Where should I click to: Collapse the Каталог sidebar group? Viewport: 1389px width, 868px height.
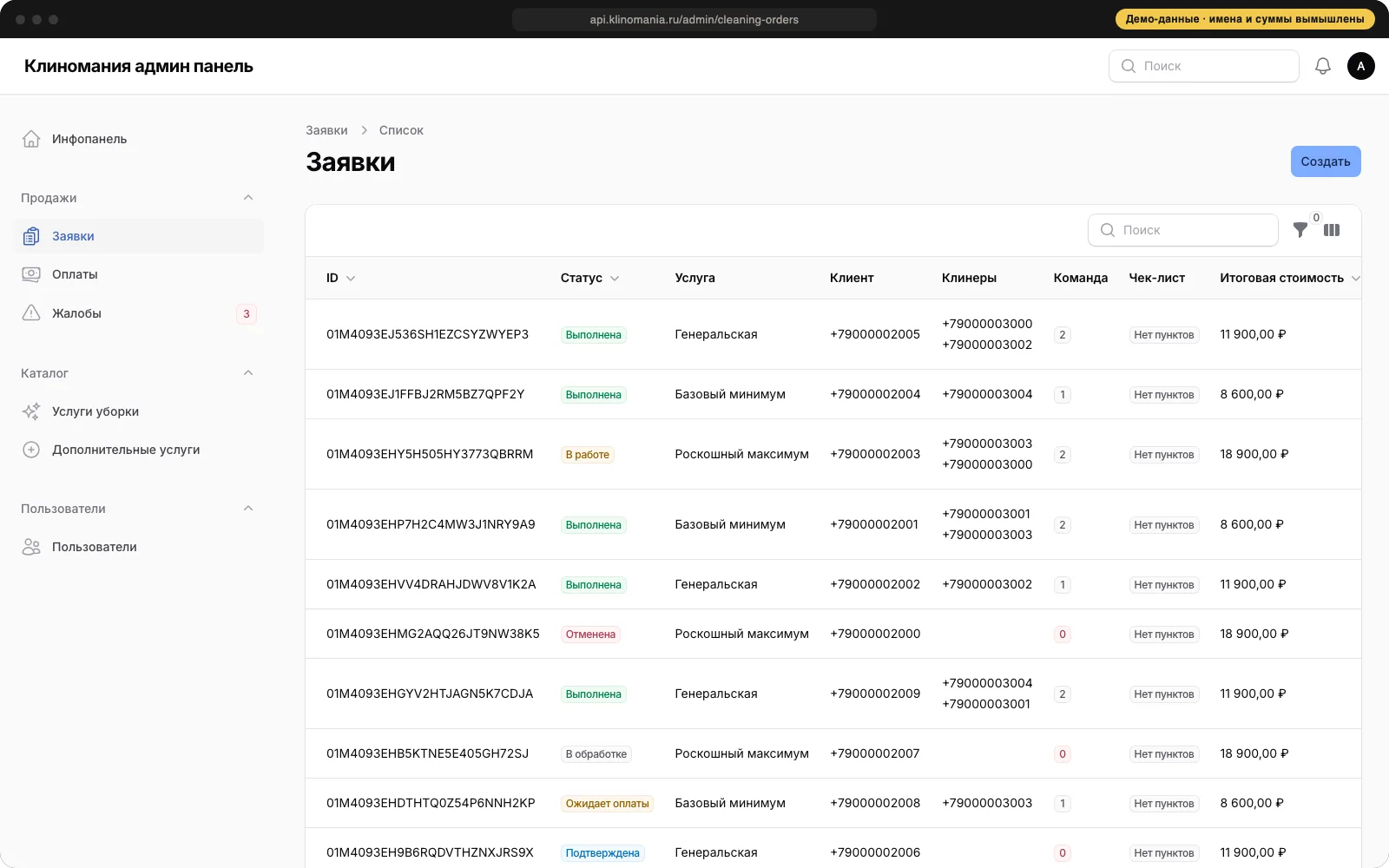click(248, 373)
